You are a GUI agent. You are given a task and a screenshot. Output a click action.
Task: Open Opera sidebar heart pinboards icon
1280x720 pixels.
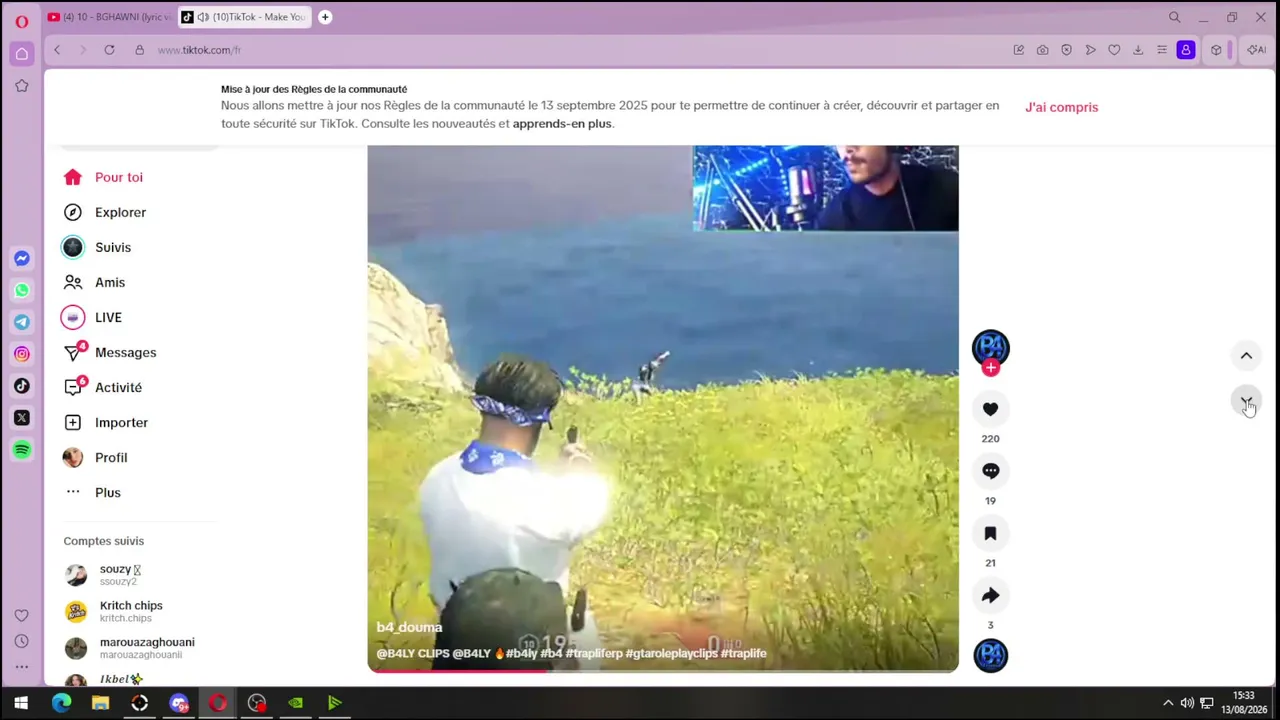[21, 616]
